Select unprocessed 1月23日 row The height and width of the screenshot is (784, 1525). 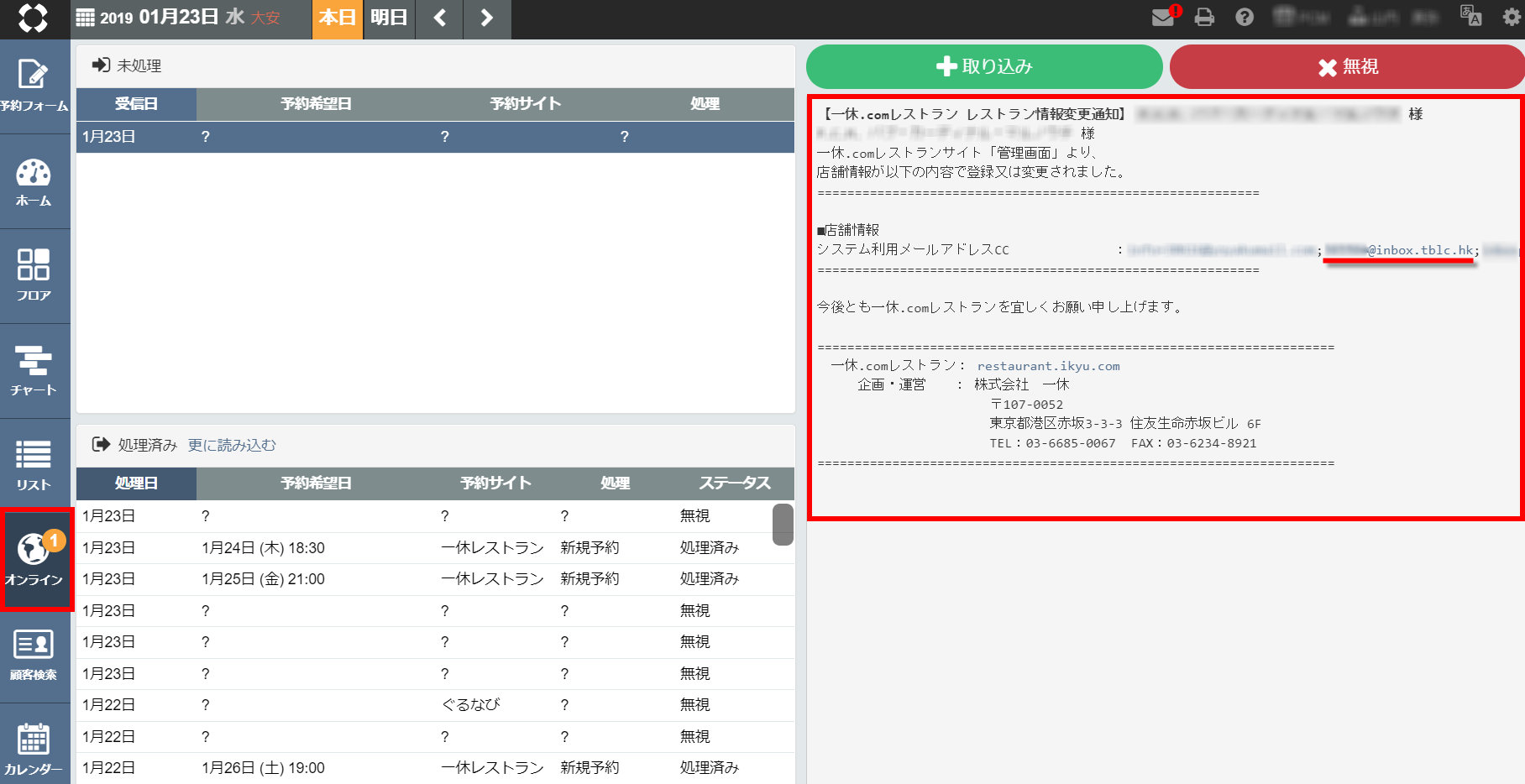click(435, 137)
